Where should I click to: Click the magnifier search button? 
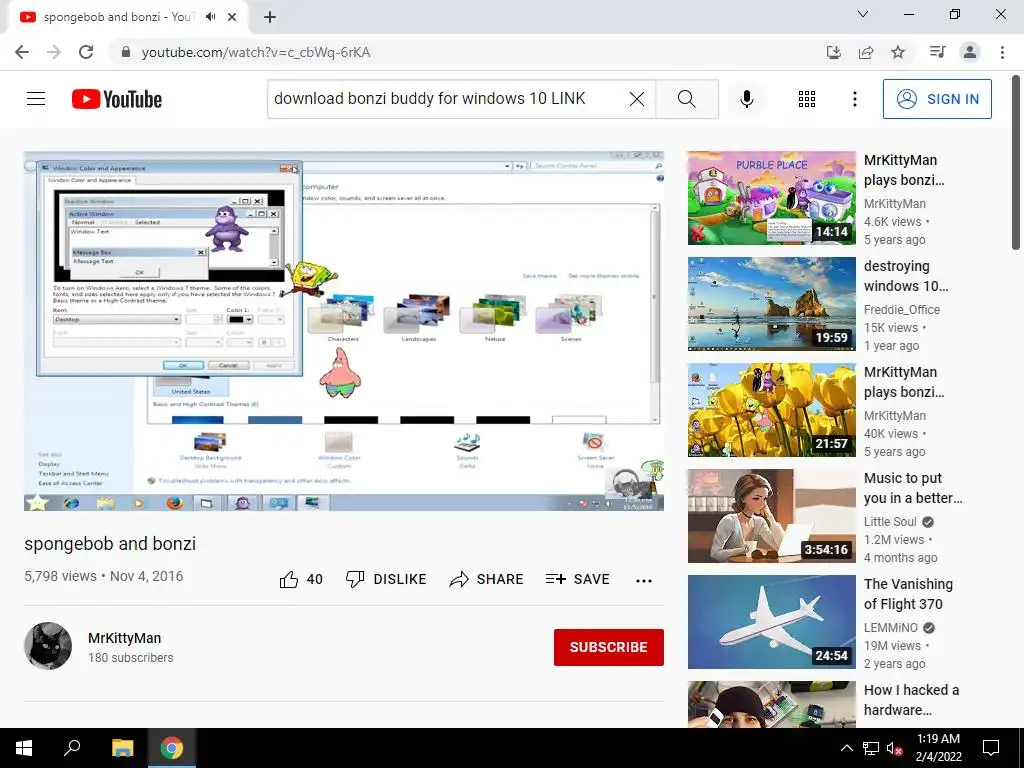[686, 99]
